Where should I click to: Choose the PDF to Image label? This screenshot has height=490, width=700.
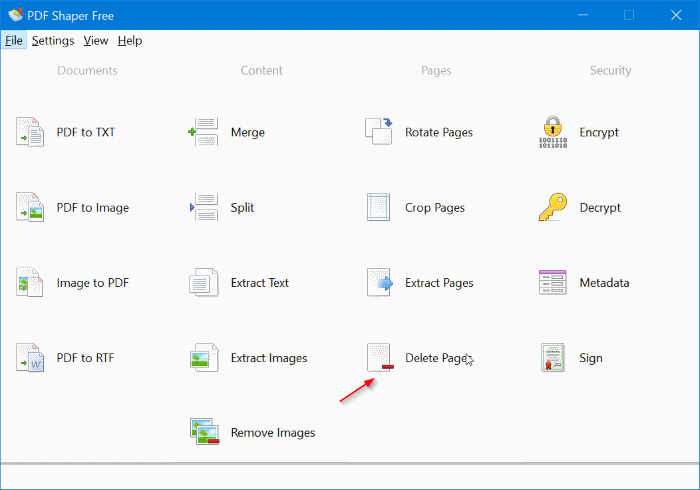coord(93,208)
